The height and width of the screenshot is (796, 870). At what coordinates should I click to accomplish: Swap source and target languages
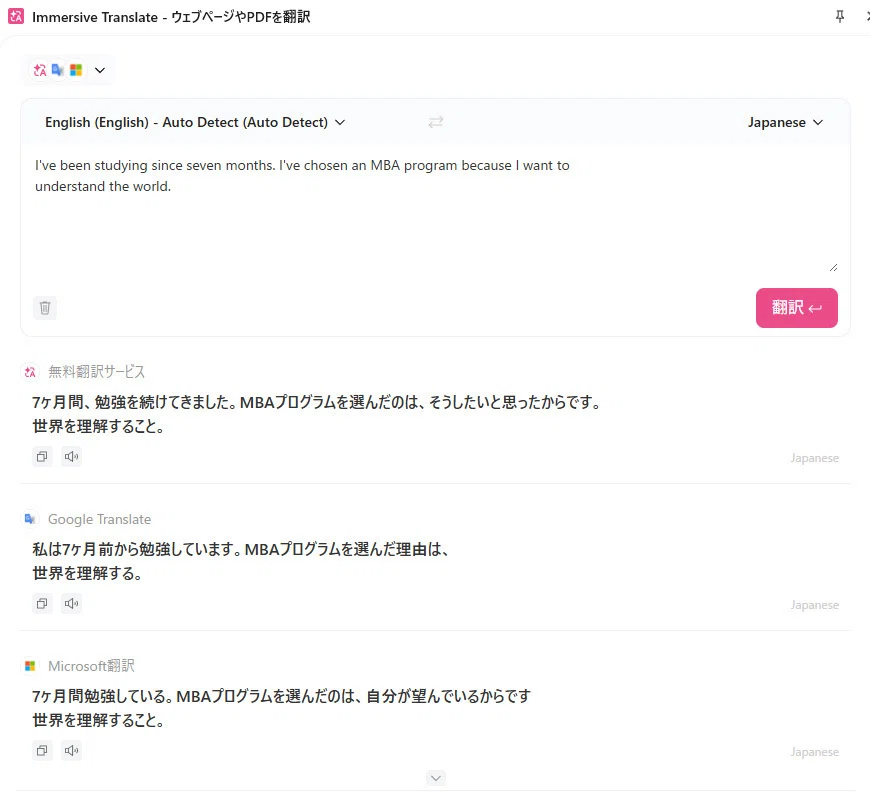436,122
